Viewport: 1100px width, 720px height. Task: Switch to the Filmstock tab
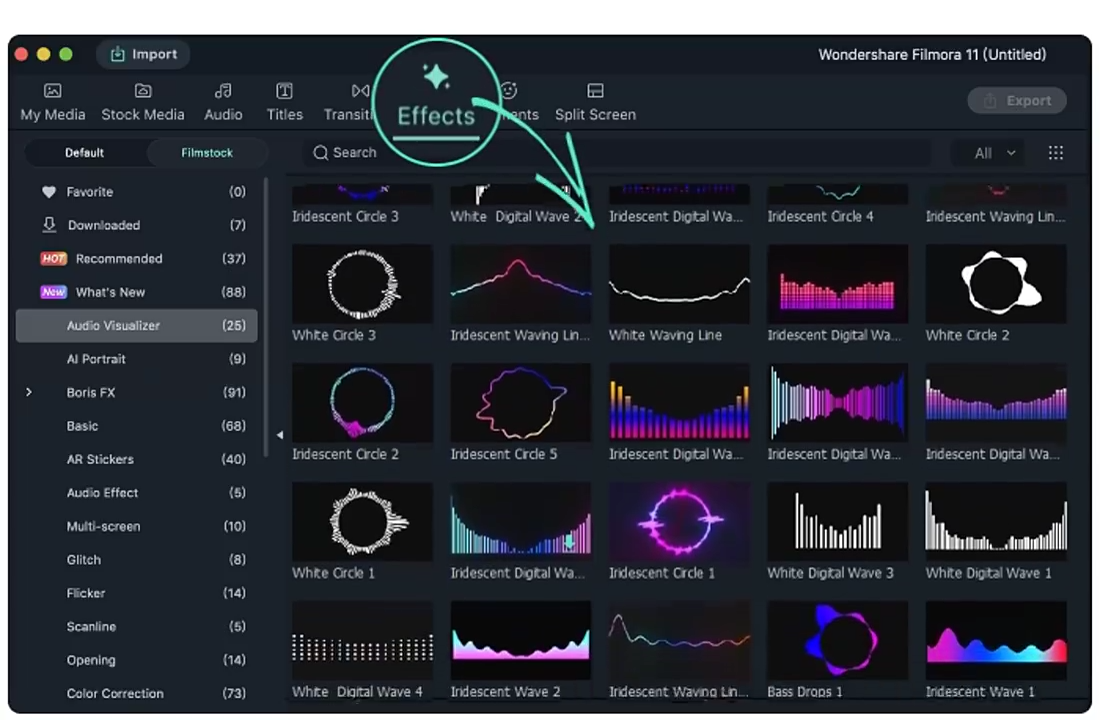207,152
